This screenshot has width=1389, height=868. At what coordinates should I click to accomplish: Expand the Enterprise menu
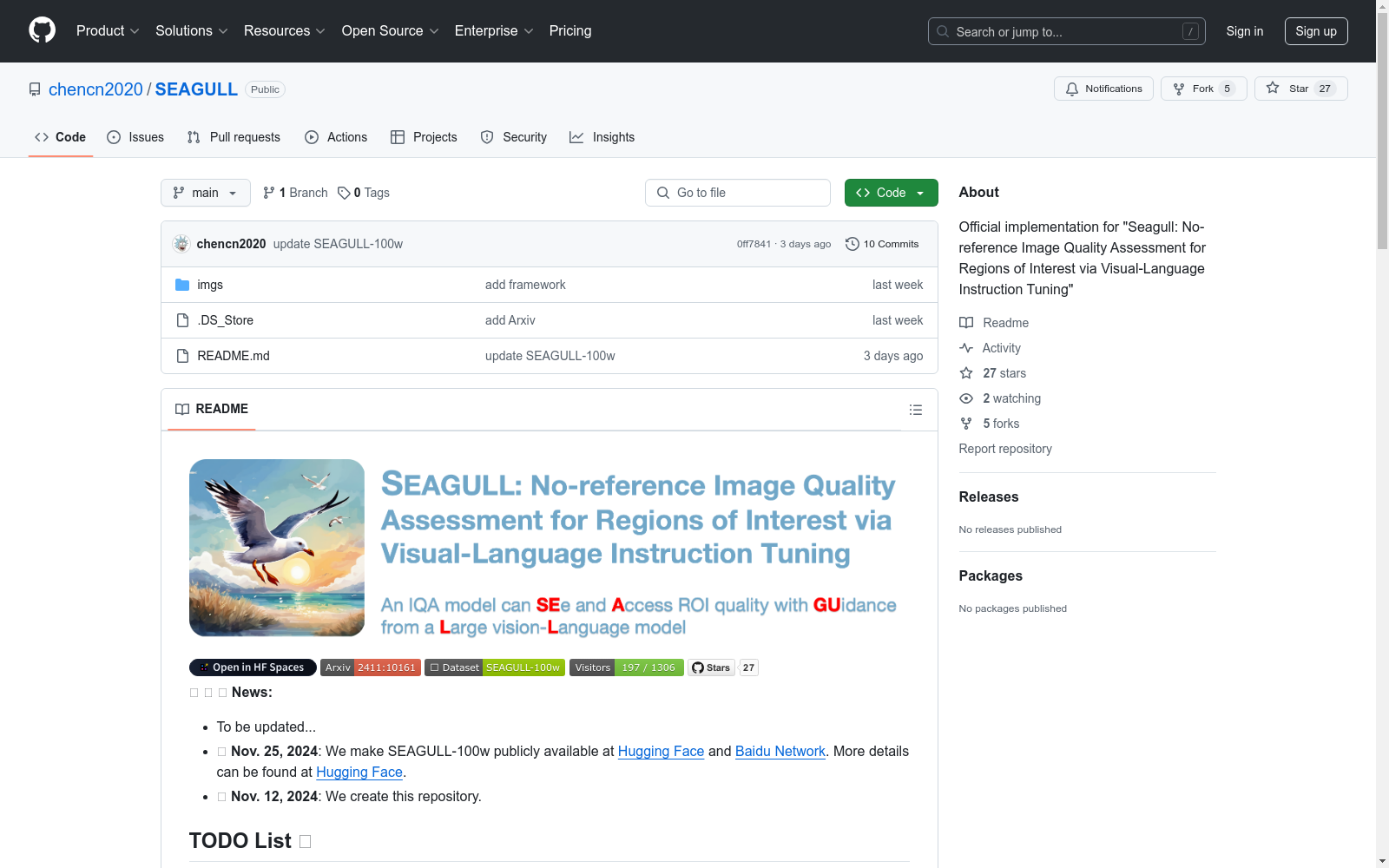coord(494,30)
